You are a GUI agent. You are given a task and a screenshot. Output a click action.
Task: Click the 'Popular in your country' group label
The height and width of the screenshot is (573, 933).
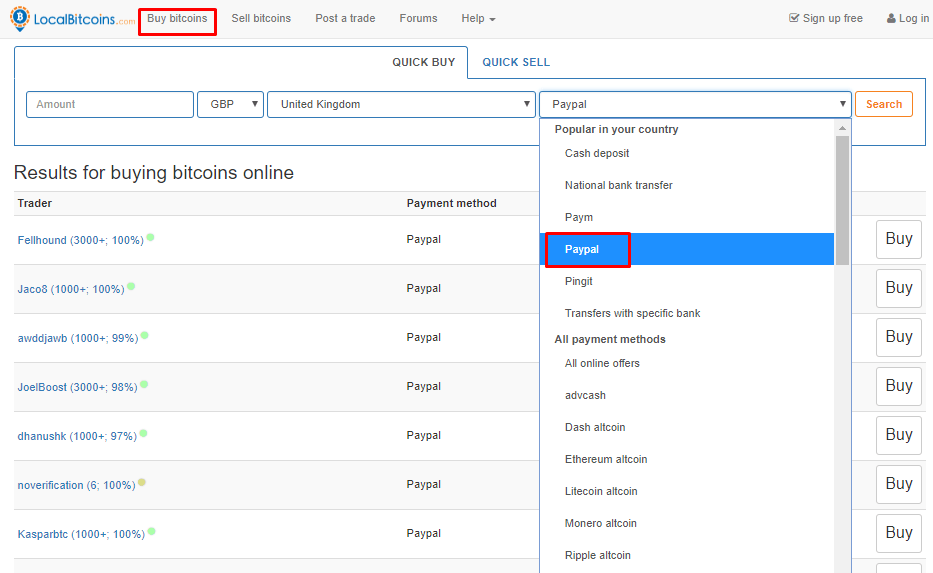coord(616,129)
